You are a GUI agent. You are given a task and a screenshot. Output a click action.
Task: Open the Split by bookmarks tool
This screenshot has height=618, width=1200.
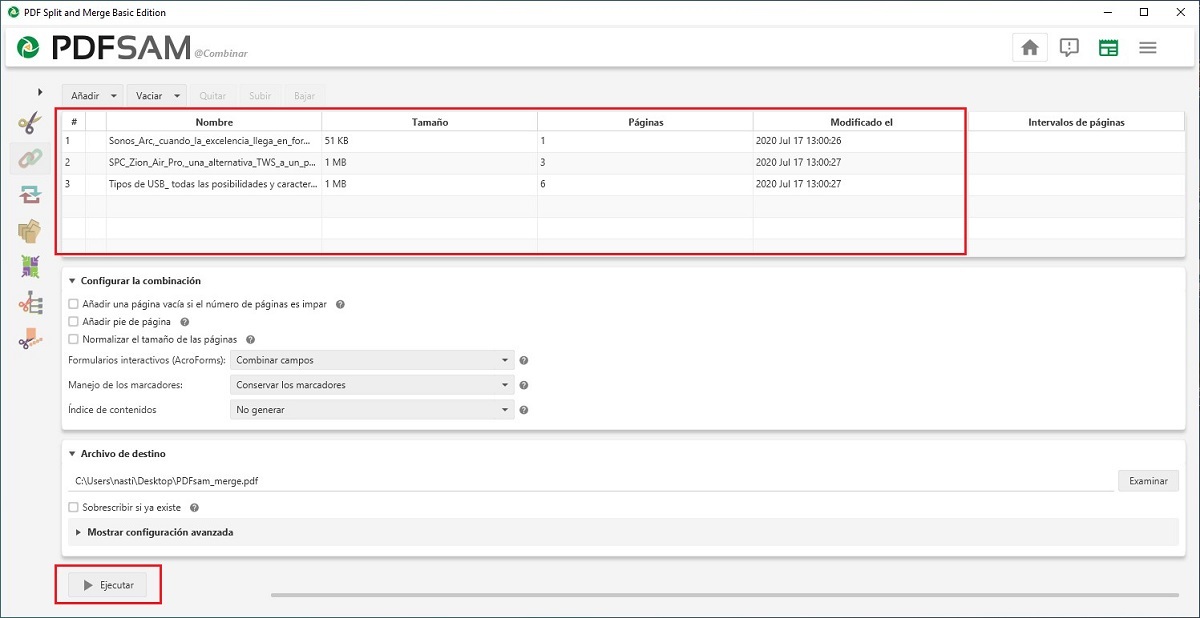pos(29,303)
